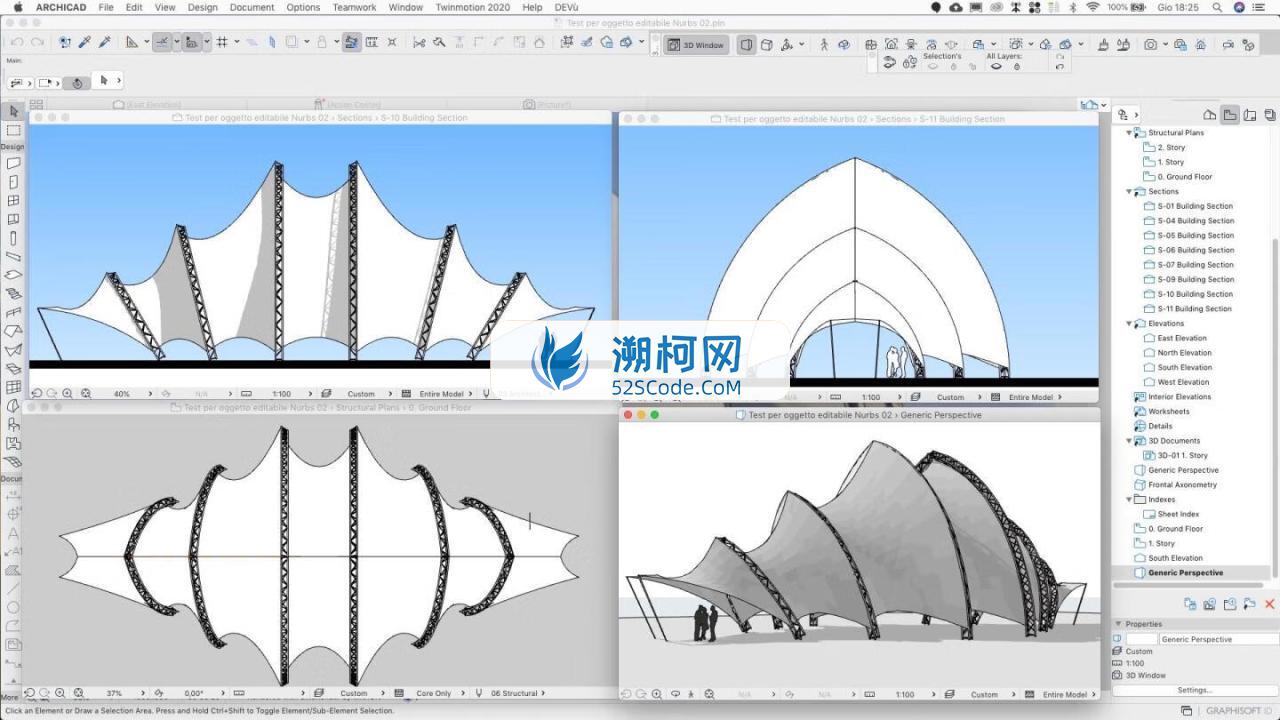Select Frontal Axonometry in Navigator

(1182, 485)
